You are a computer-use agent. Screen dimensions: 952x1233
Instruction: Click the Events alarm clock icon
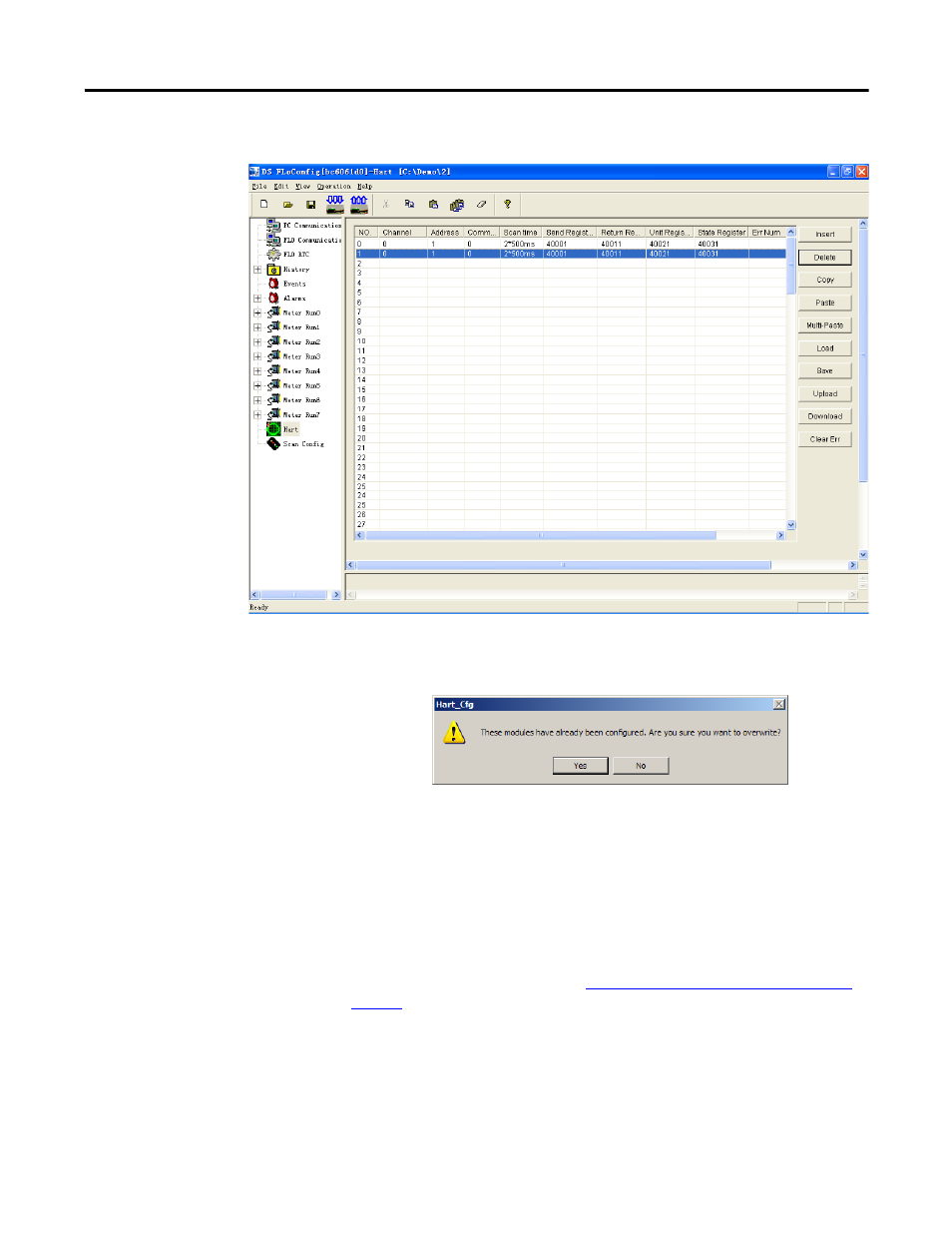[273, 284]
